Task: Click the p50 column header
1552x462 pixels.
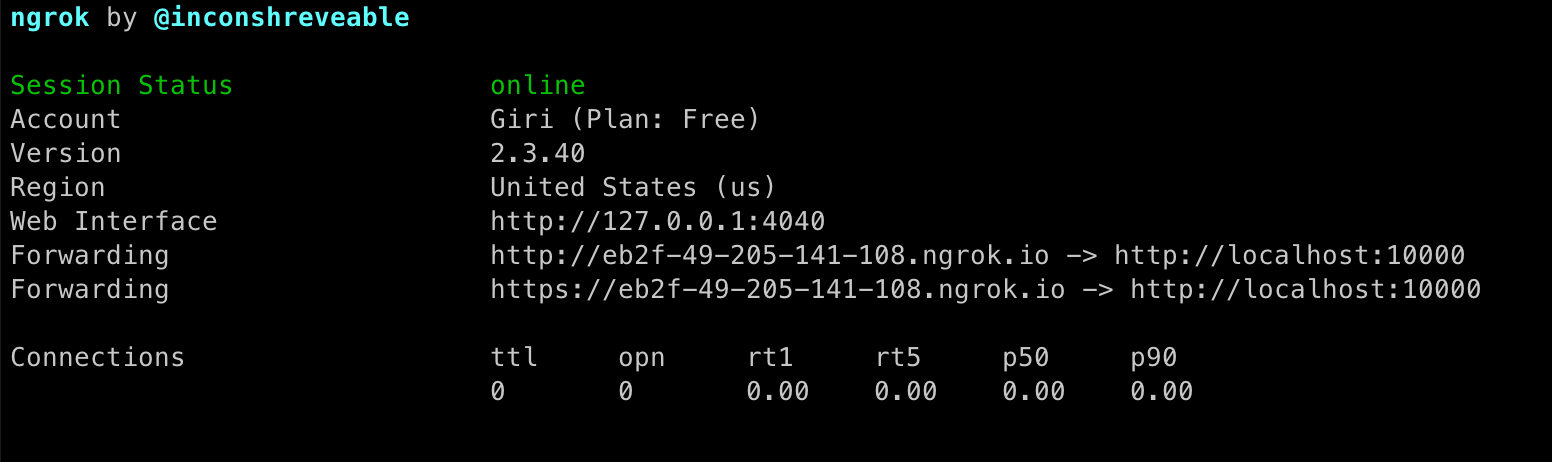Action: click(1026, 358)
